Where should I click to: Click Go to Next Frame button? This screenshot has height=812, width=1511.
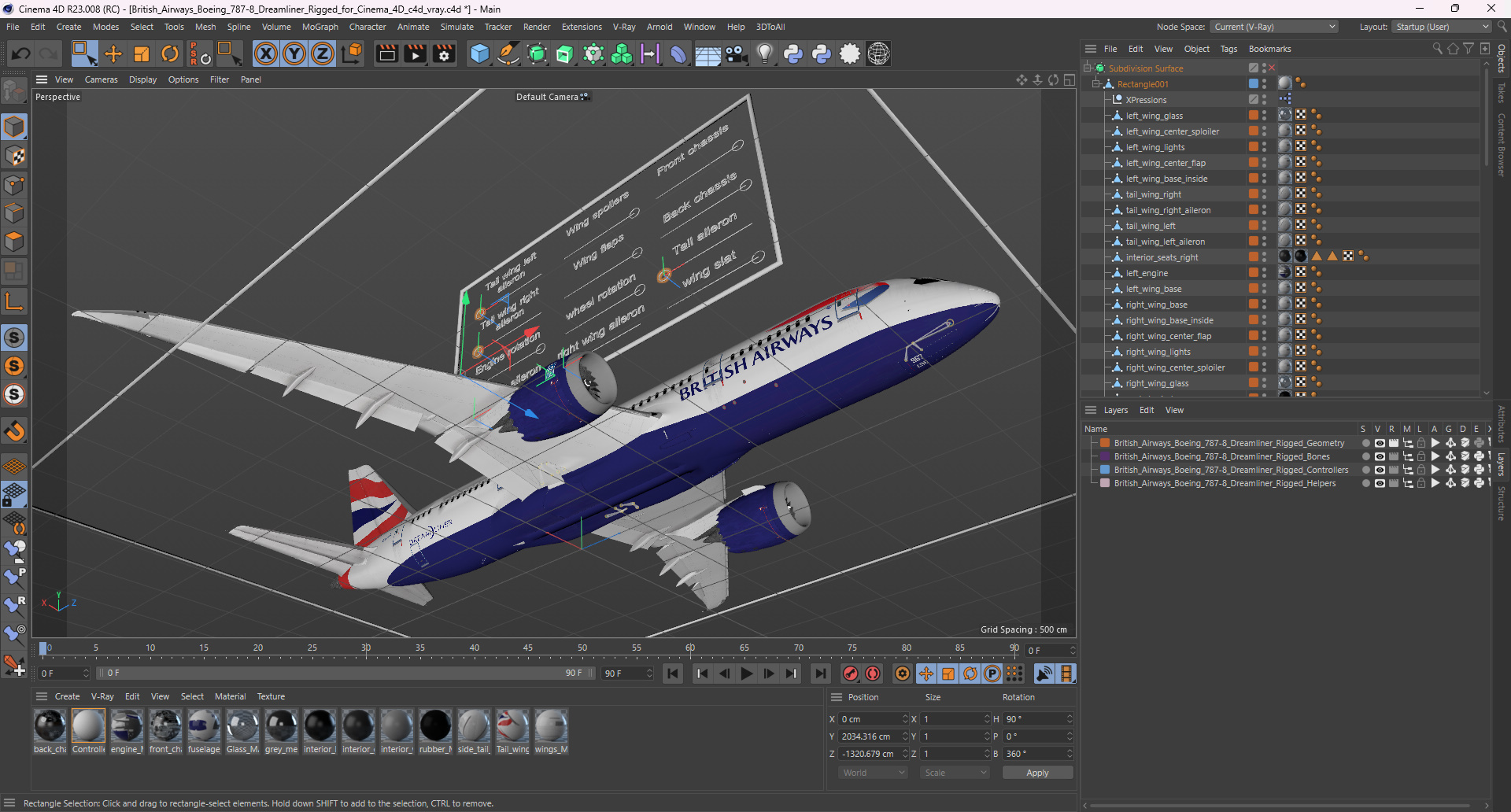click(x=769, y=674)
